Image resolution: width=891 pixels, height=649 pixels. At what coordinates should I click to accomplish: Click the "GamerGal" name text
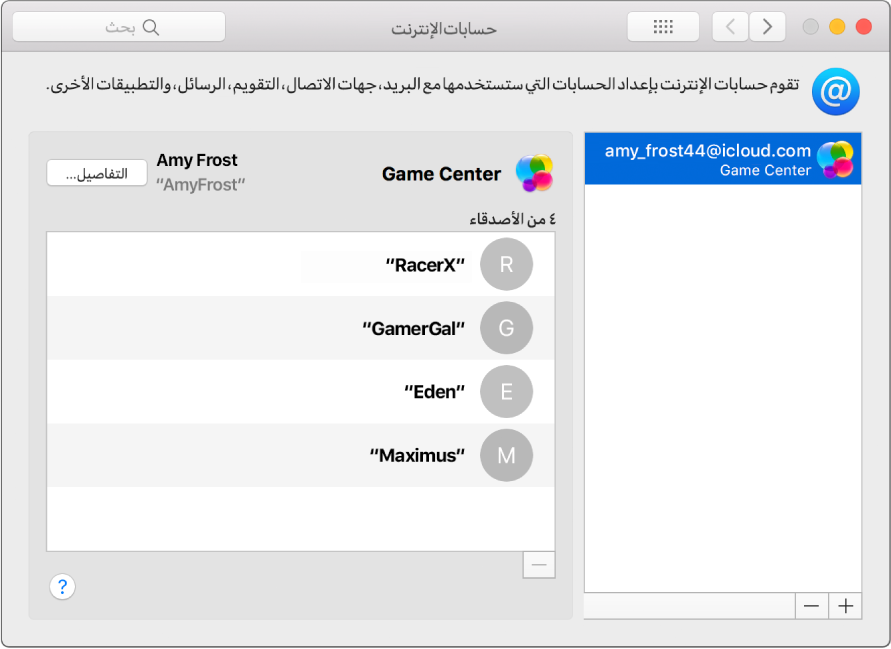(x=414, y=328)
